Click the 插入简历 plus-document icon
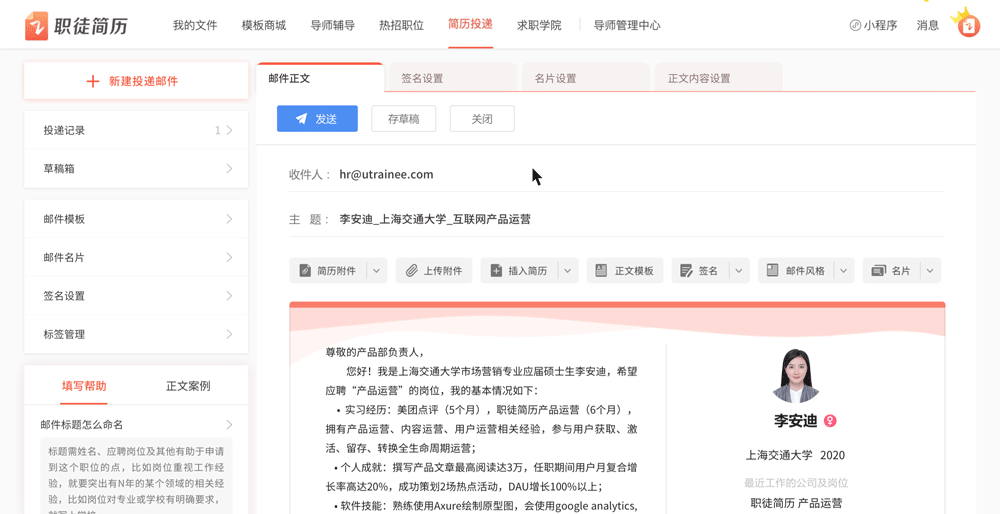The image size is (1000, 514). coord(496,270)
